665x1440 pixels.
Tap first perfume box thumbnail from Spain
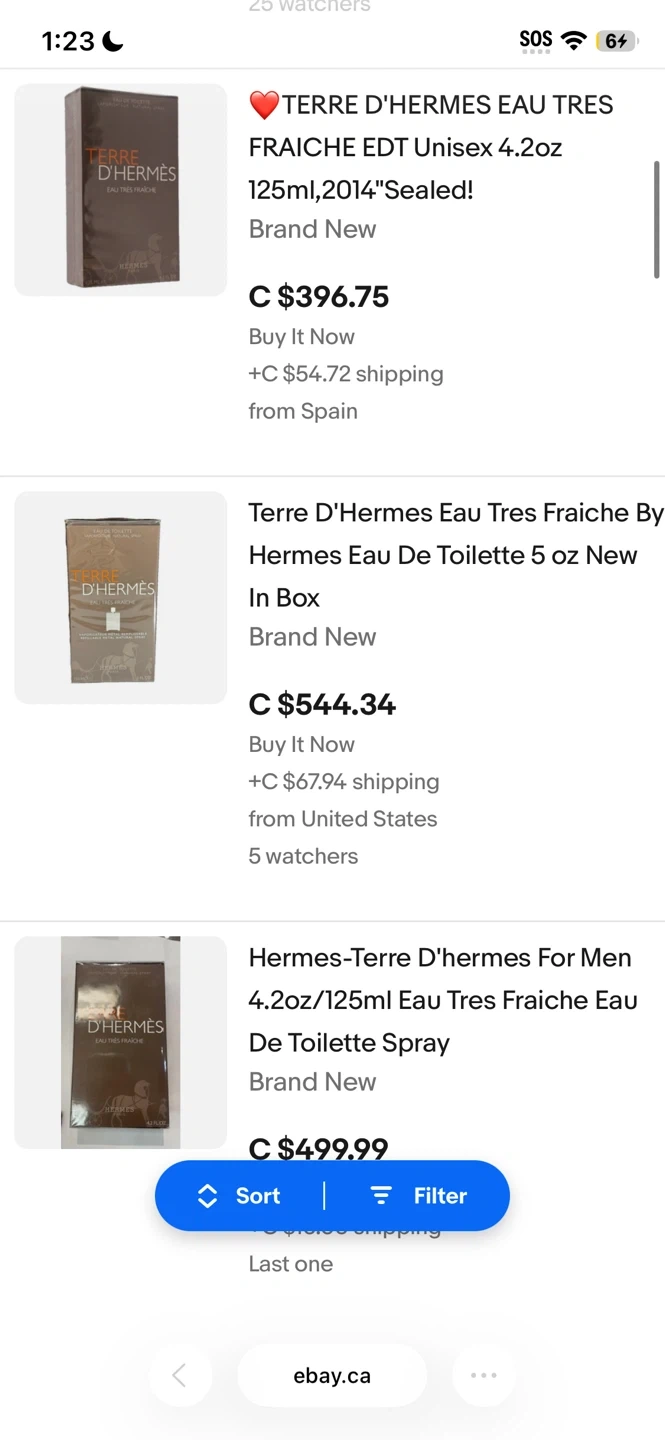coord(121,190)
